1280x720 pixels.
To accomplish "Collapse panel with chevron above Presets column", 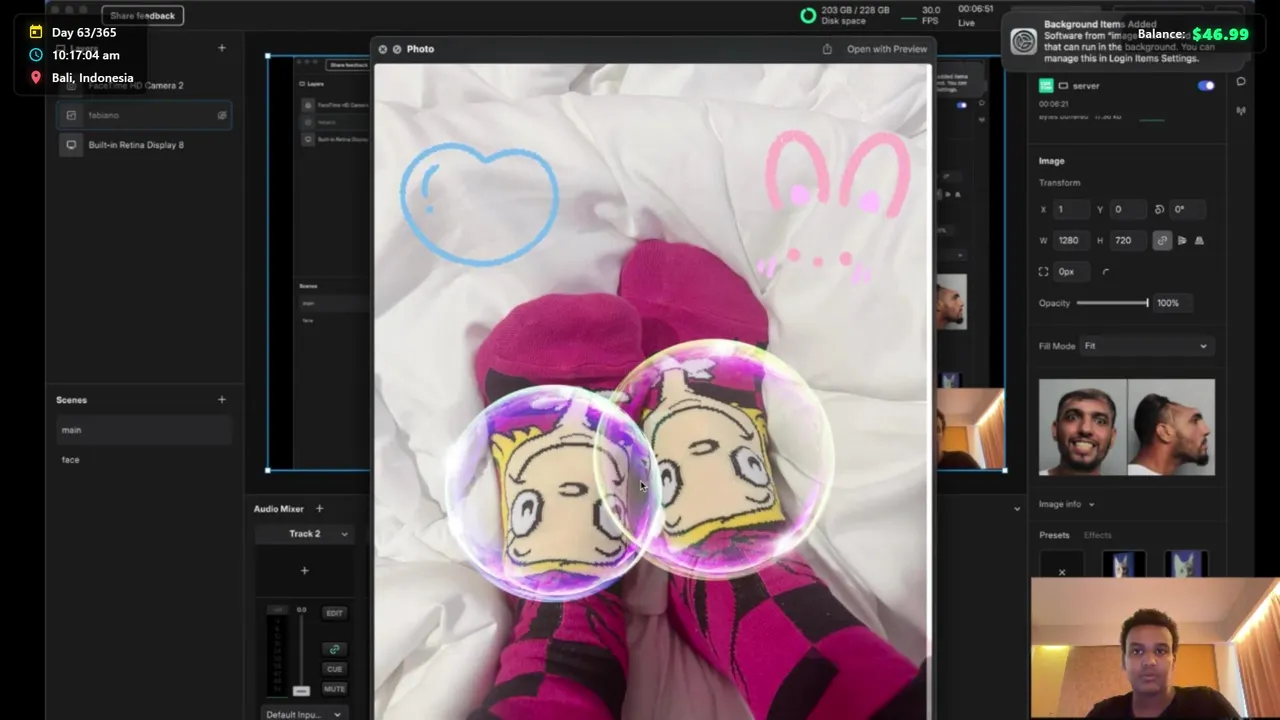I will pyautogui.click(x=1017, y=509).
